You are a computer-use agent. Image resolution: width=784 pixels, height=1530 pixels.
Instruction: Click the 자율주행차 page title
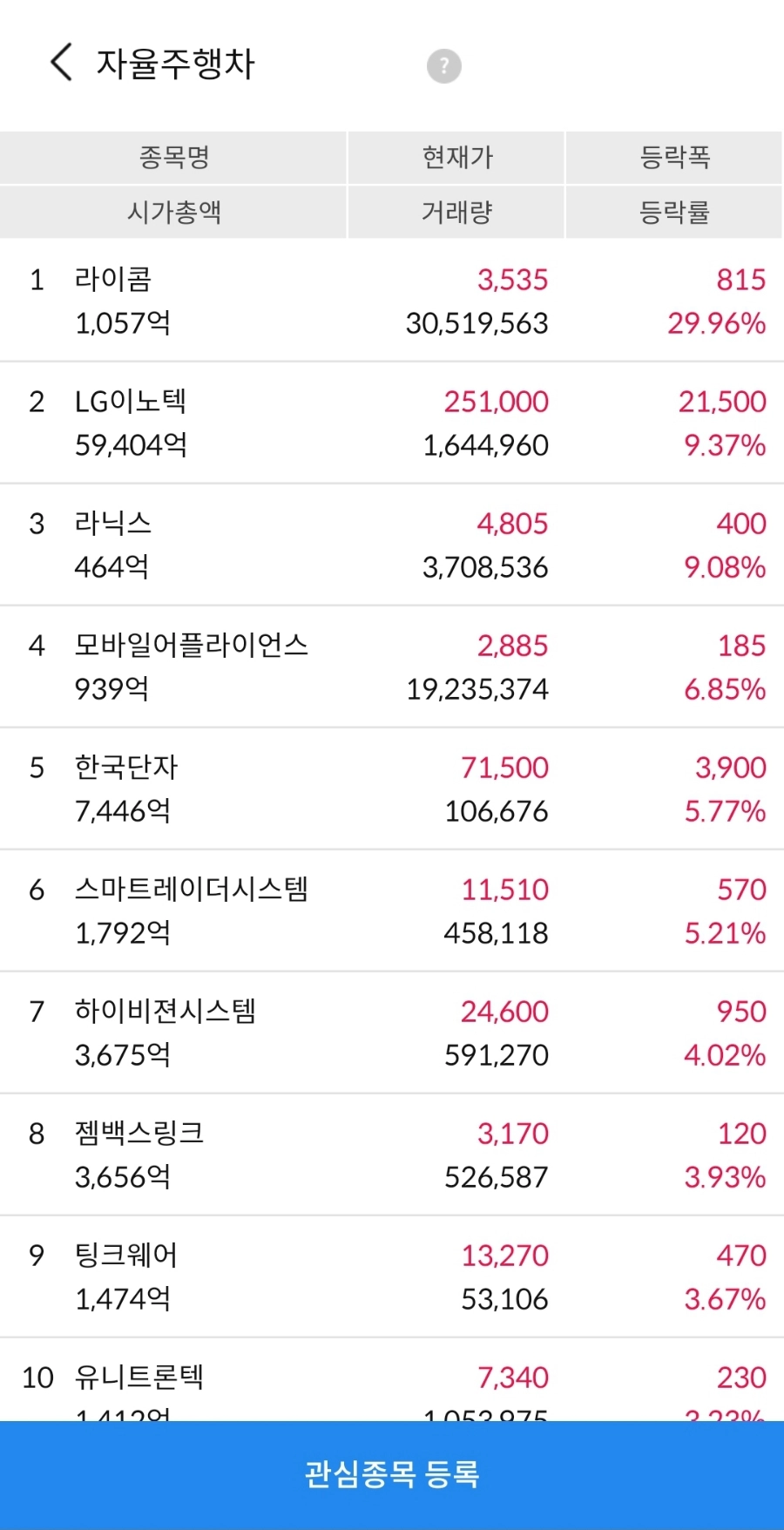click(x=175, y=64)
